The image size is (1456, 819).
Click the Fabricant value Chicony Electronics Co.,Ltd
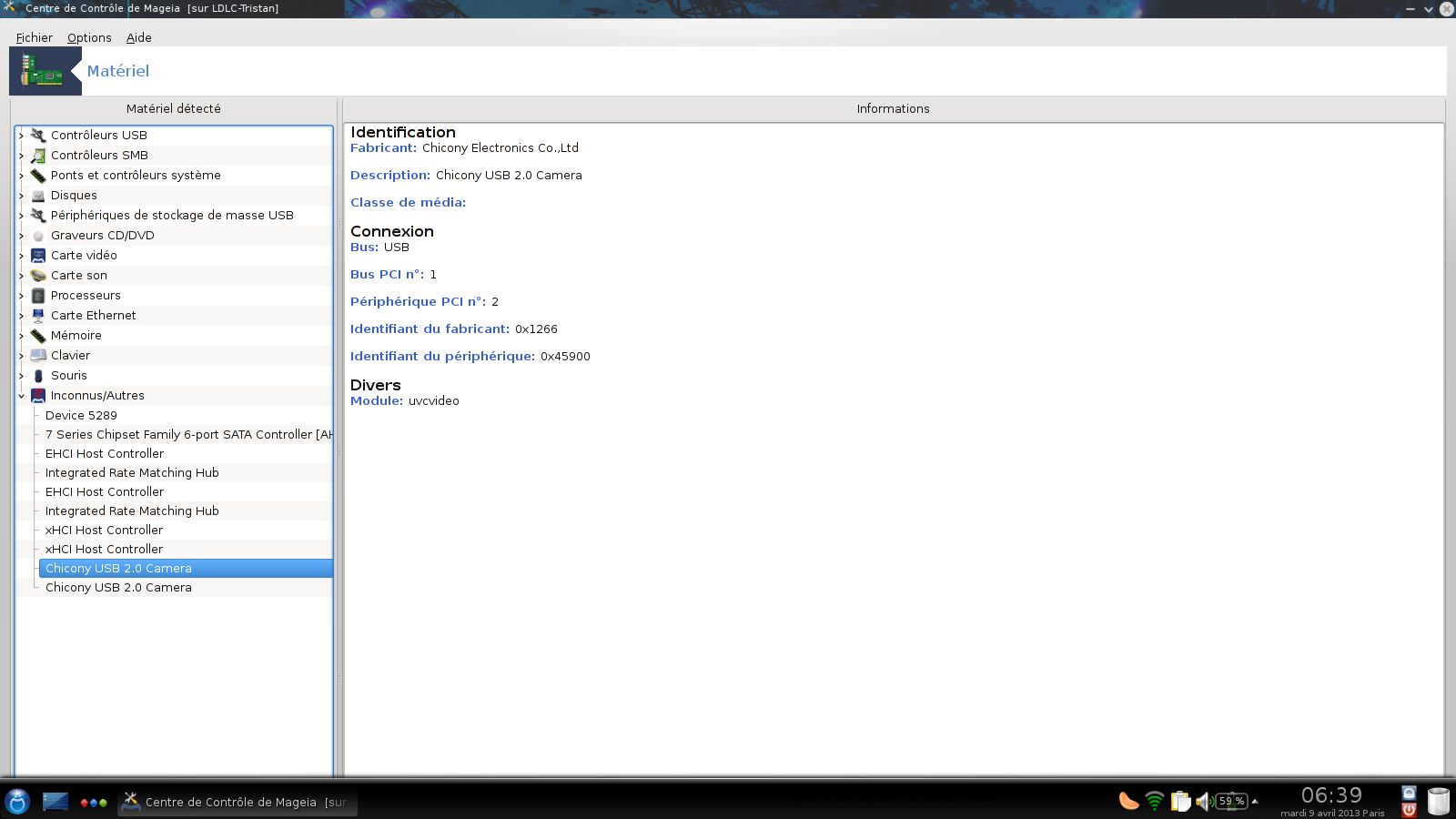tap(500, 148)
